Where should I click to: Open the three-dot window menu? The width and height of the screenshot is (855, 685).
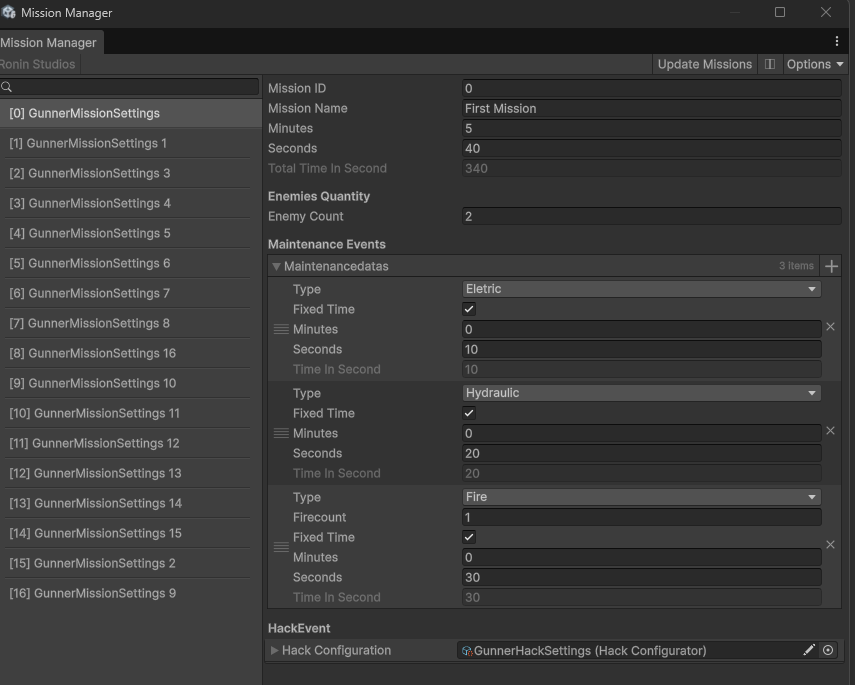point(836,41)
